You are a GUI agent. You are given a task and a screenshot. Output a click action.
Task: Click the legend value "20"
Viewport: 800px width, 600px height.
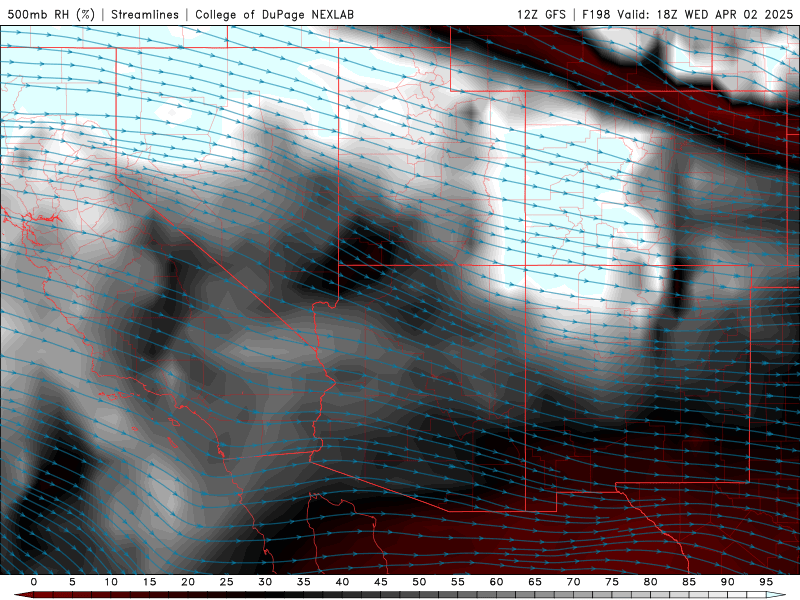pos(188,582)
